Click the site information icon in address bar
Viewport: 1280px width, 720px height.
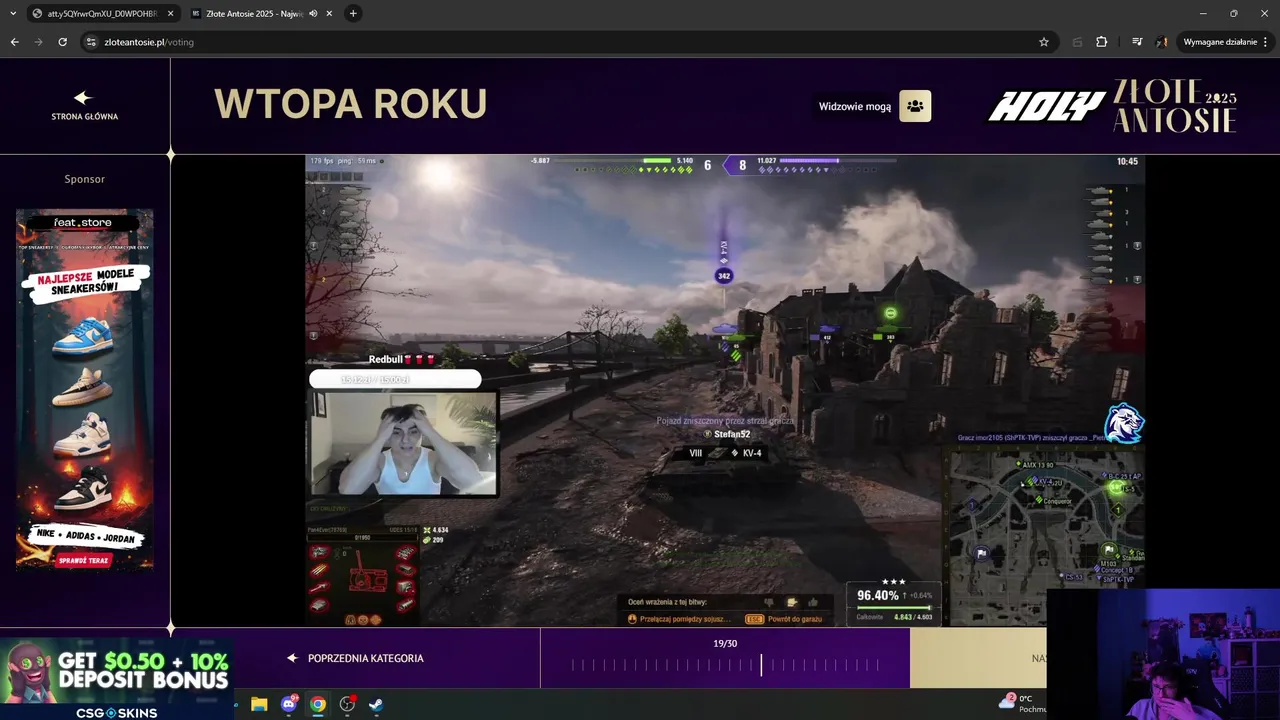[x=91, y=42]
